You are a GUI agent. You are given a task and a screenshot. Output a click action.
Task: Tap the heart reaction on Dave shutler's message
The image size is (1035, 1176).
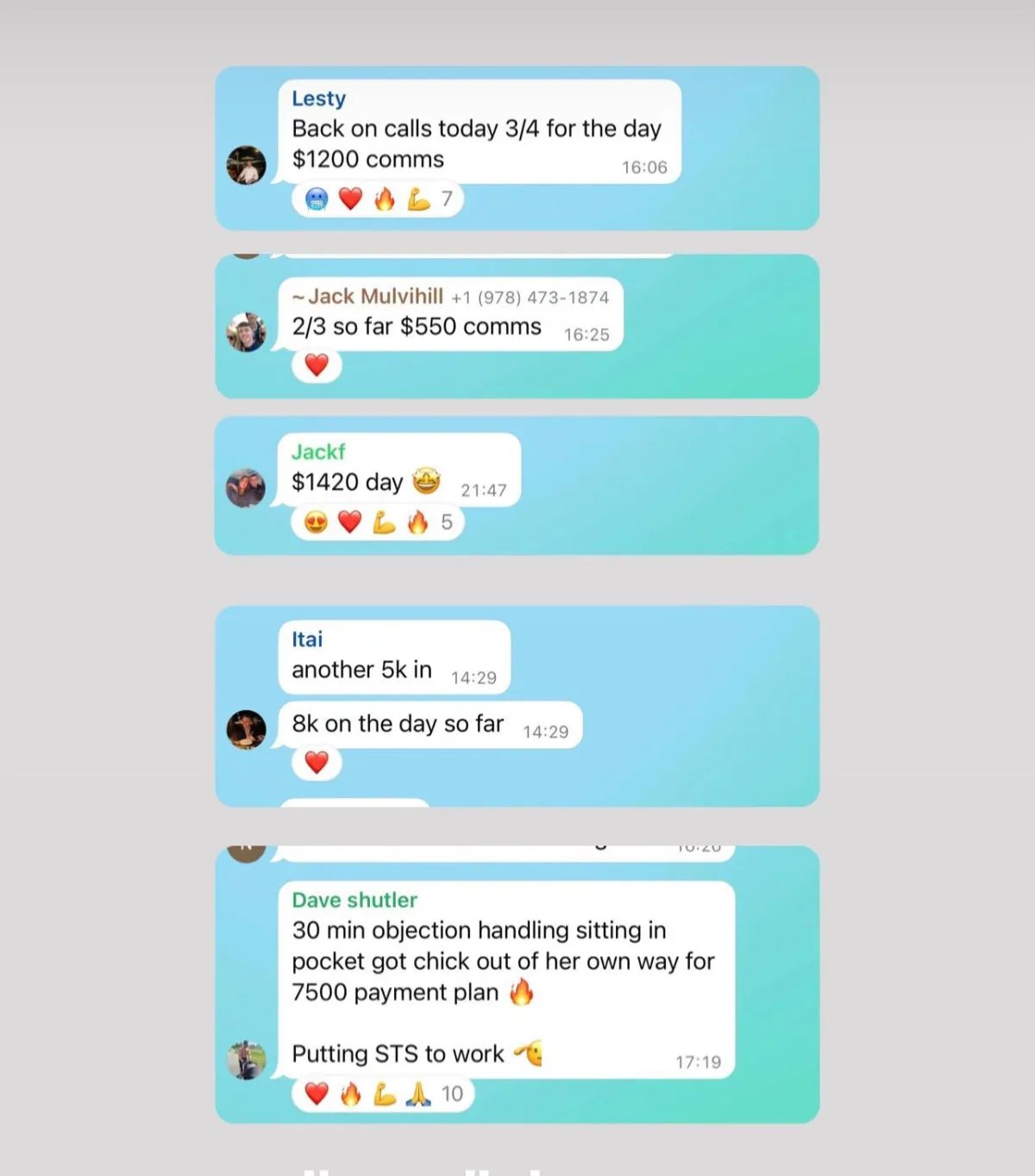(317, 1094)
